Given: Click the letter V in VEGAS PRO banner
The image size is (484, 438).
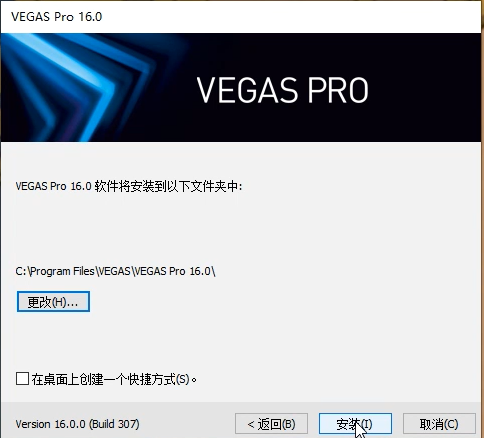Looking at the screenshot, I should (206, 90).
